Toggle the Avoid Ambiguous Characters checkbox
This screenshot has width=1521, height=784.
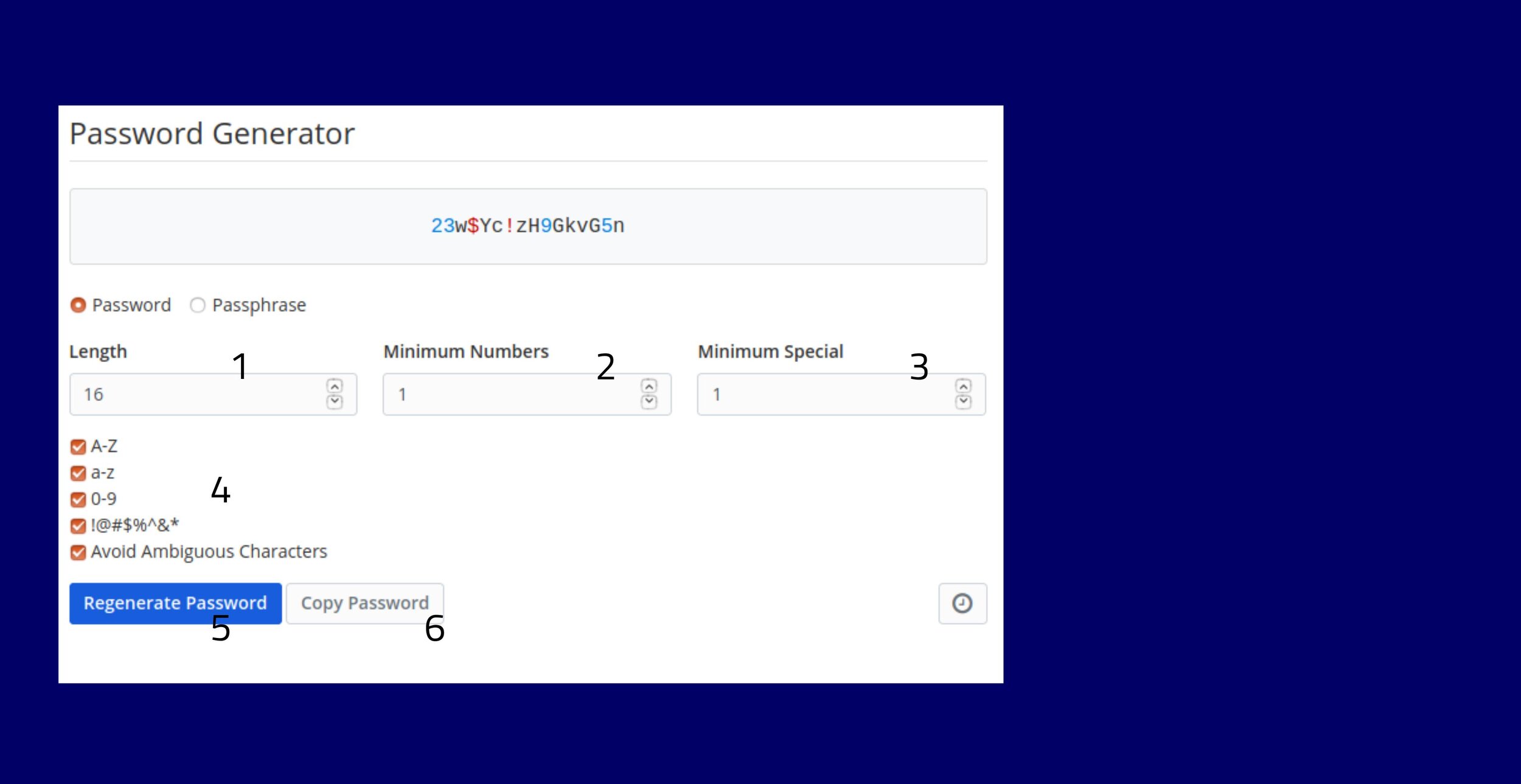77,551
